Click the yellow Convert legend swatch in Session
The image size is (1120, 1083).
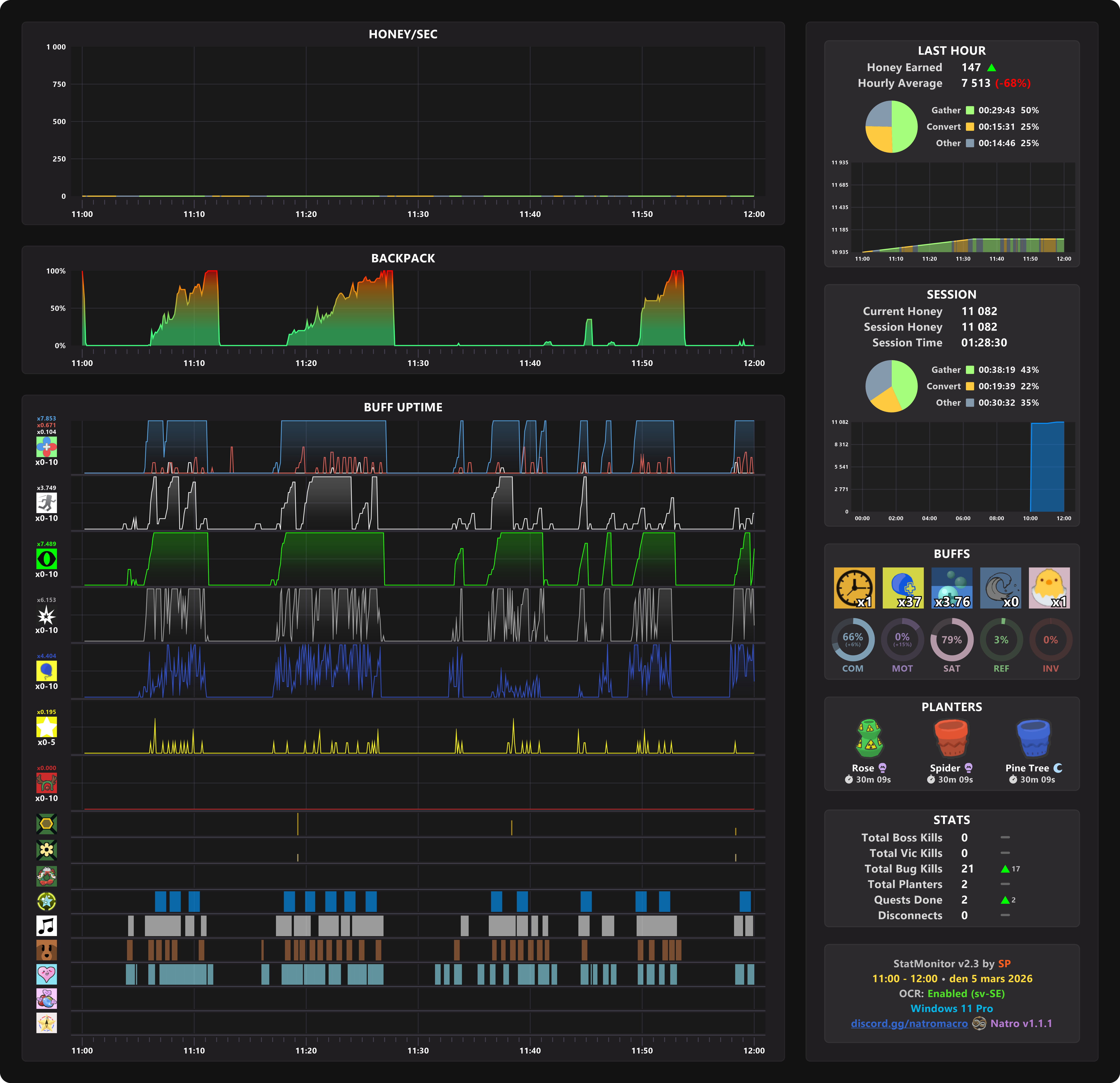click(x=970, y=386)
